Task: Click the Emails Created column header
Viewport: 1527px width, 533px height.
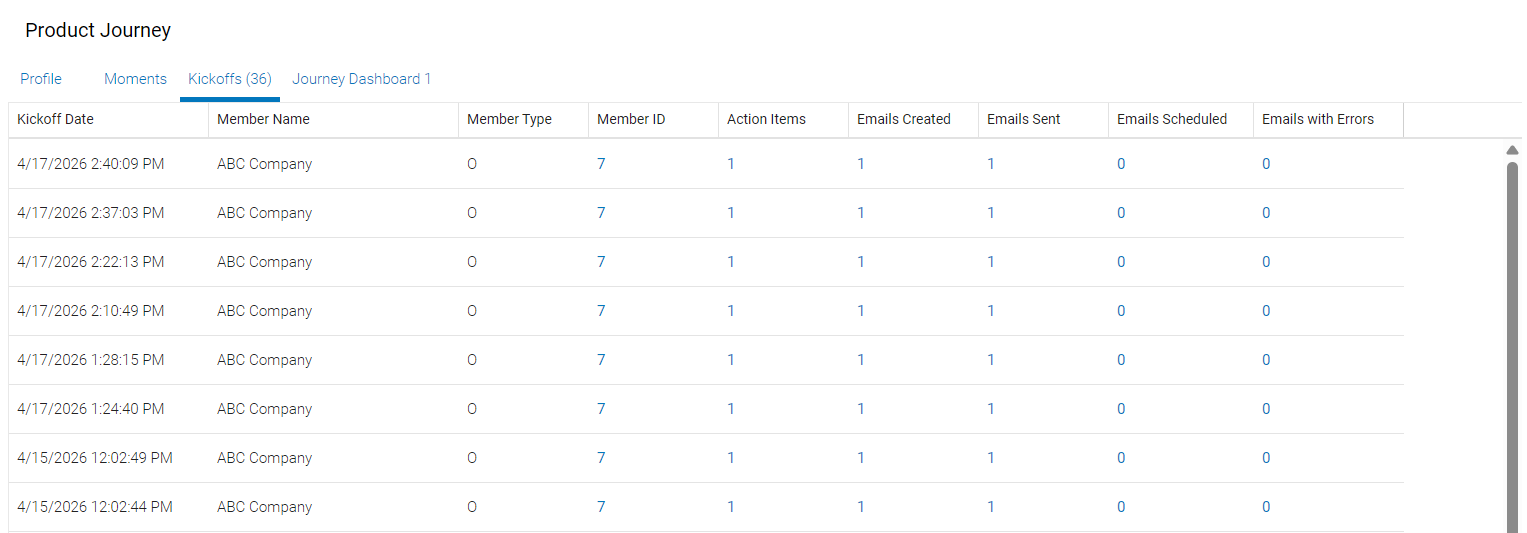Action: click(x=913, y=119)
